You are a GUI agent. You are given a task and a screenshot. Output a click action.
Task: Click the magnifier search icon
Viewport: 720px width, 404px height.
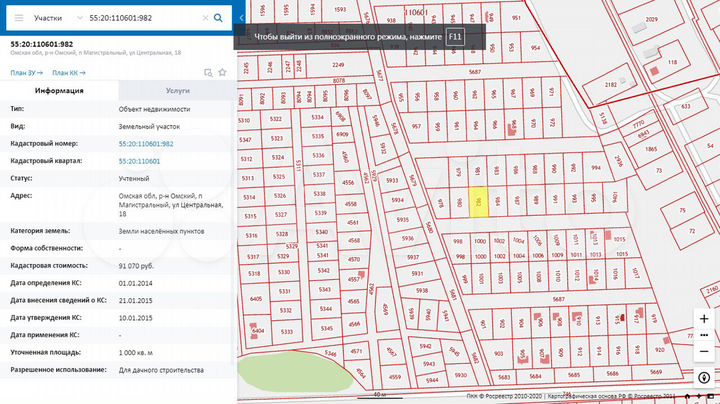[218, 18]
